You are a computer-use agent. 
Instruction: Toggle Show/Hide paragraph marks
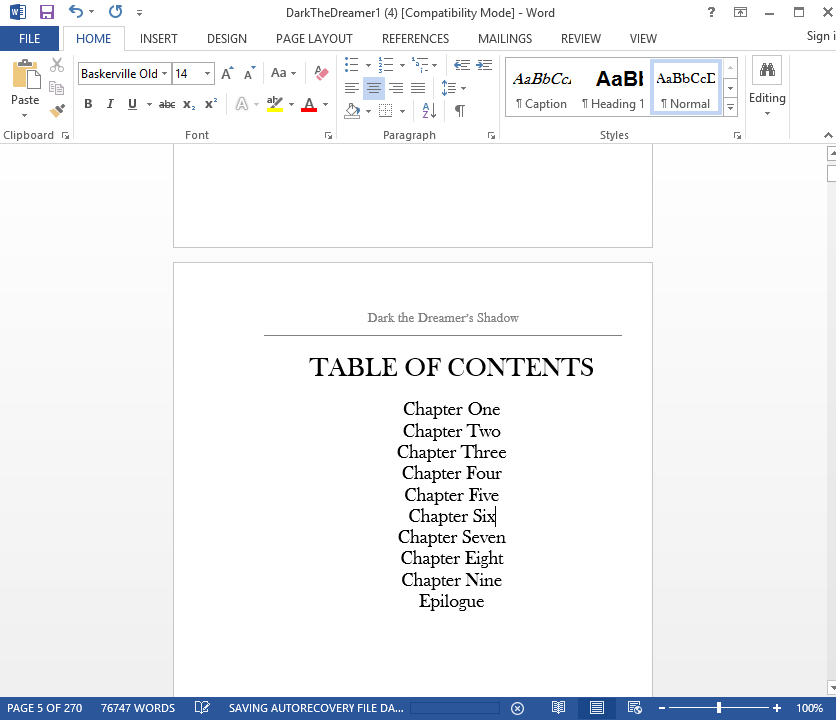[459, 111]
